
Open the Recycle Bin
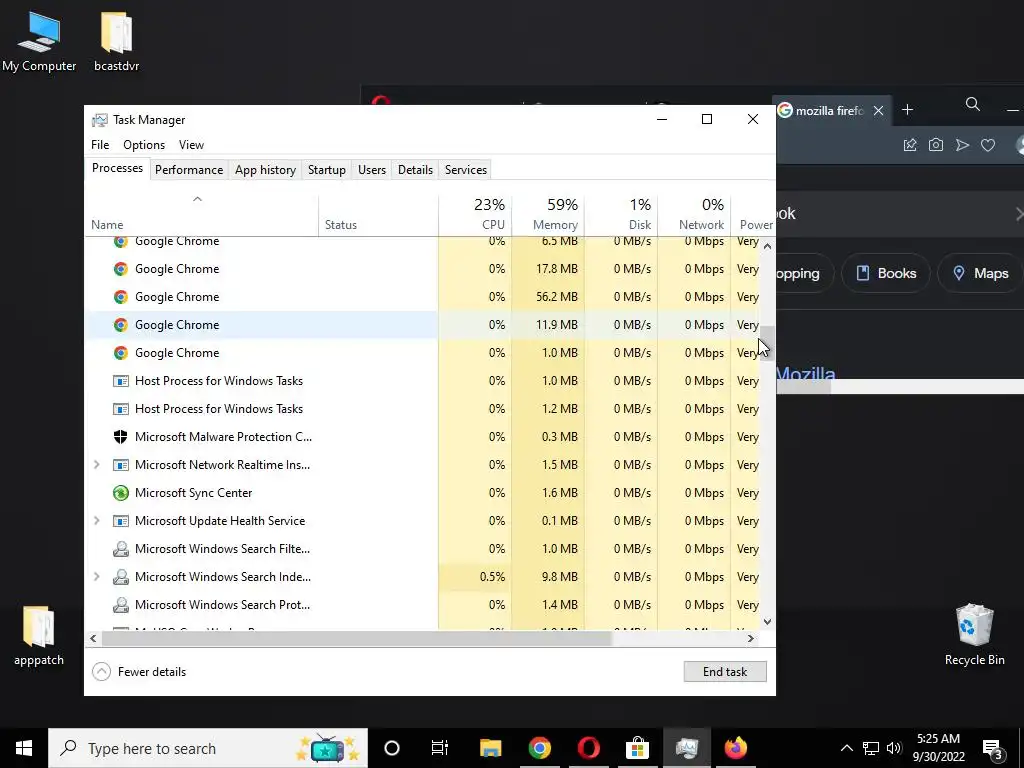point(974,635)
